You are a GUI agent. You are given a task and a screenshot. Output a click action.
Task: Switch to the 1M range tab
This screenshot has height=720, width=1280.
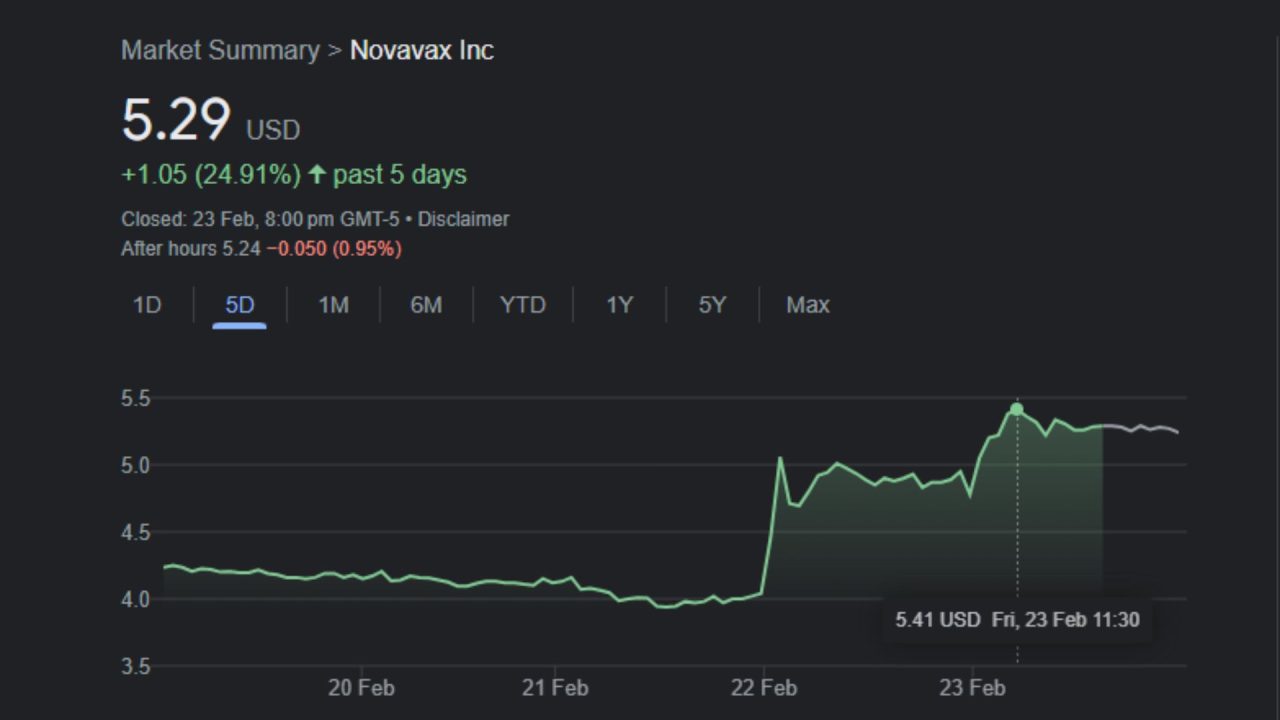[x=333, y=305]
